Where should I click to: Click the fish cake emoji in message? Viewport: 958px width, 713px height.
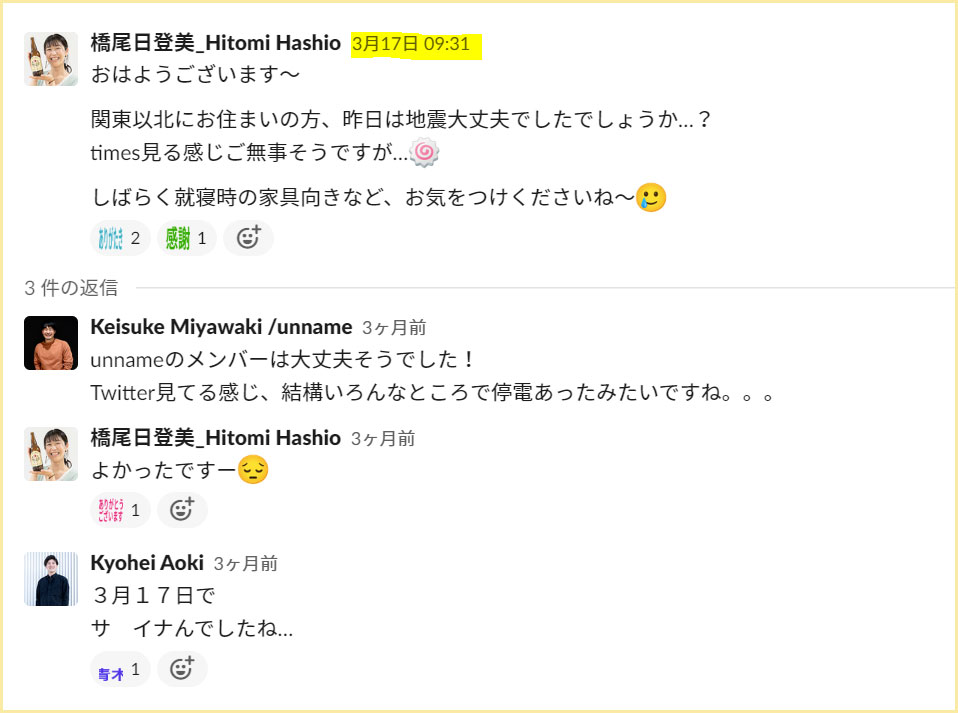pyautogui.click(x=424, y=152)
